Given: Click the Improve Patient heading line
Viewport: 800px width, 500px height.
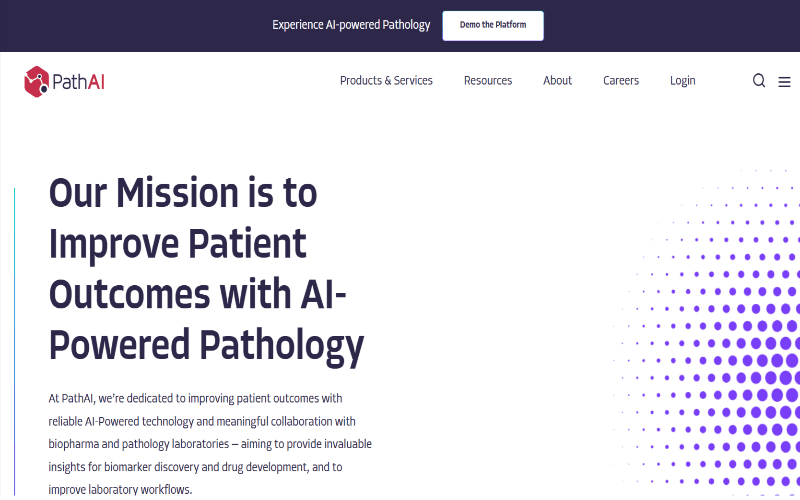Looking at the screenshot, I should click(178, 243).
